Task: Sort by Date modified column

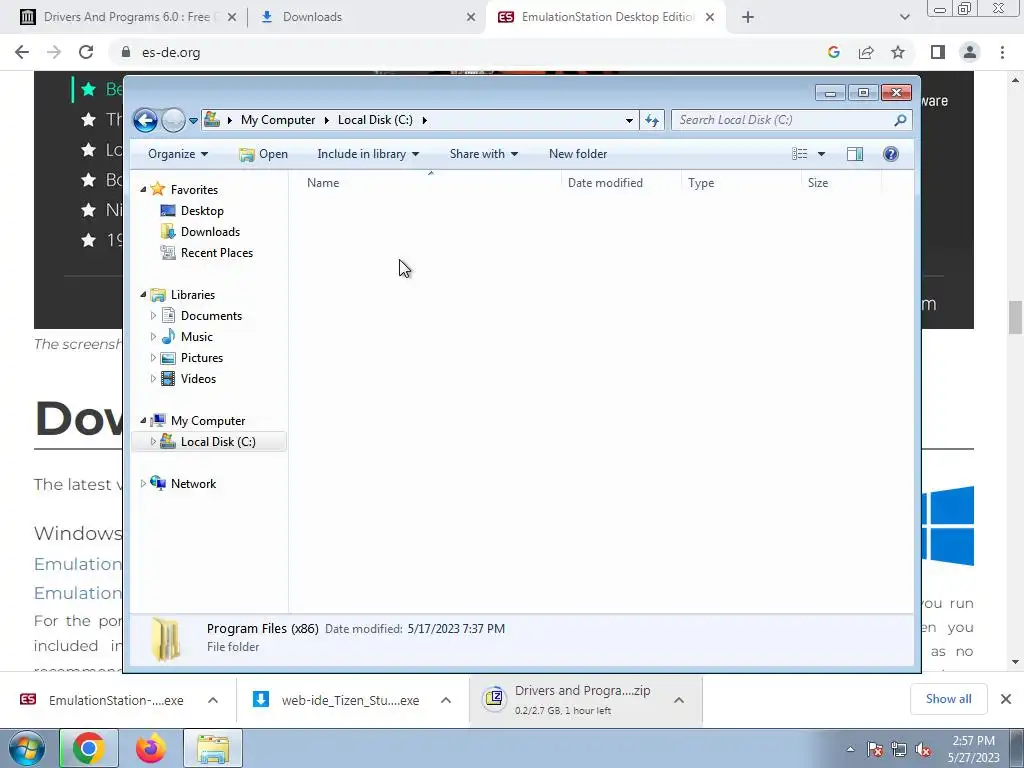Action: (x=621, y=183)
